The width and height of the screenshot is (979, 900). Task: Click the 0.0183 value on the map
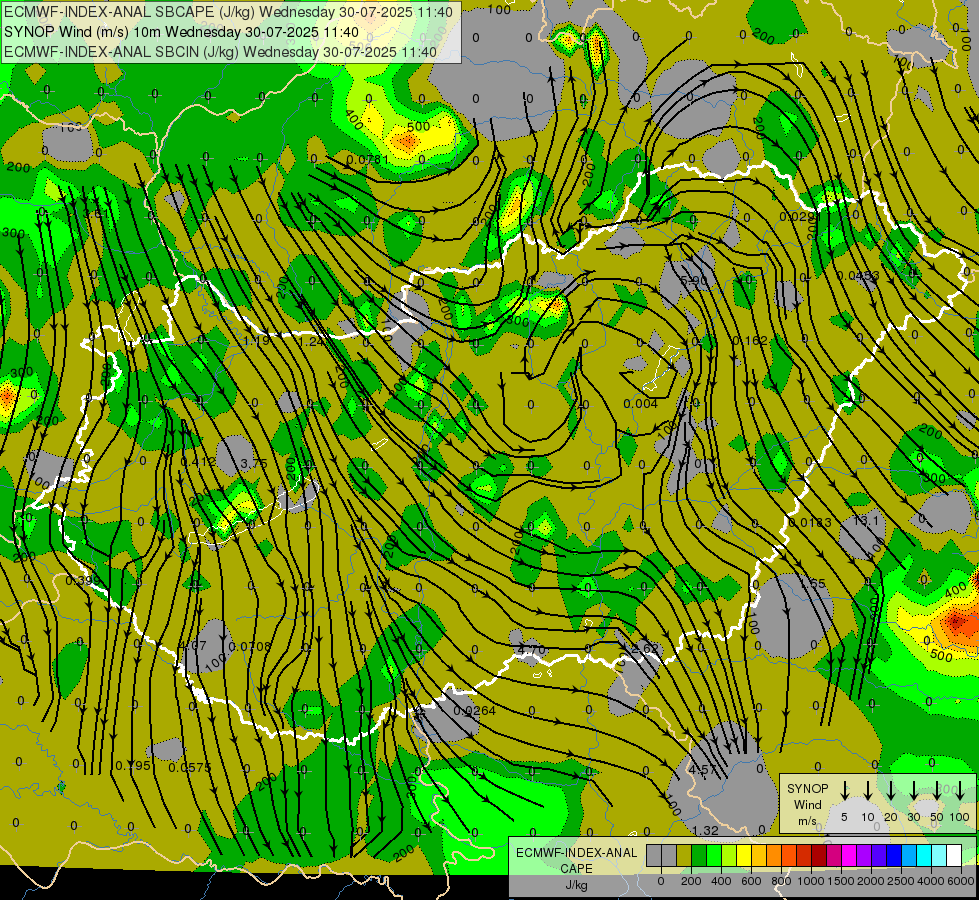pos(810,522)
